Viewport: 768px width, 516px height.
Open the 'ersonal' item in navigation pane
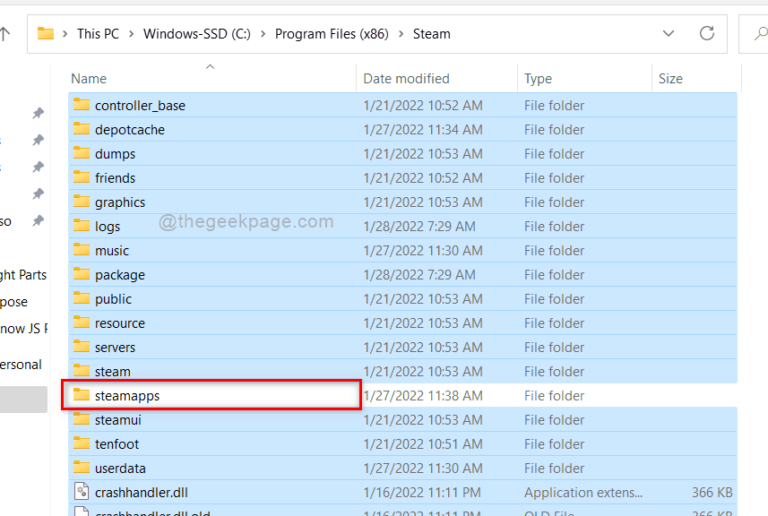click(21, 365)
